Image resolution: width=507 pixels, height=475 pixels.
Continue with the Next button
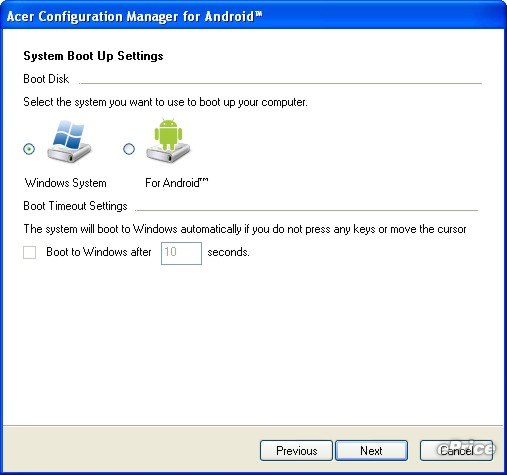(x=371, y=451)
